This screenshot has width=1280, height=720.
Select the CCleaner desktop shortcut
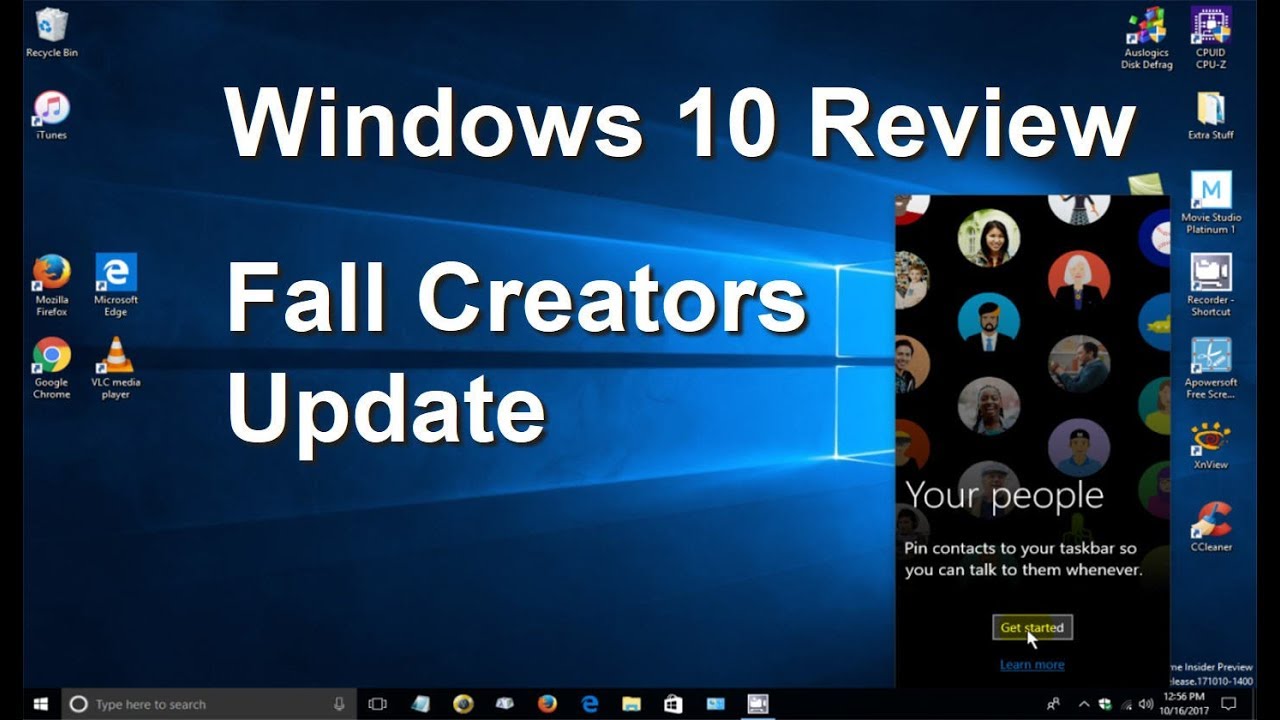(1211, 527)
